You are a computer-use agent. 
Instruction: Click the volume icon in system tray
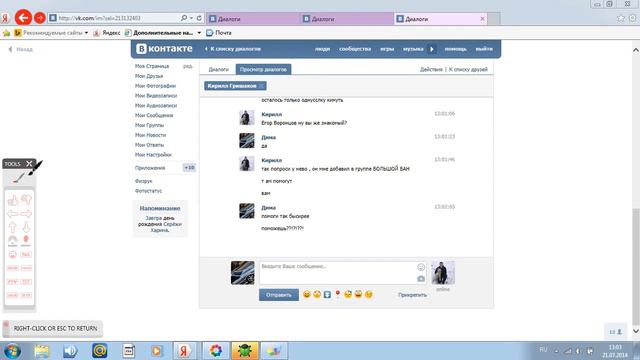[578, 351]
